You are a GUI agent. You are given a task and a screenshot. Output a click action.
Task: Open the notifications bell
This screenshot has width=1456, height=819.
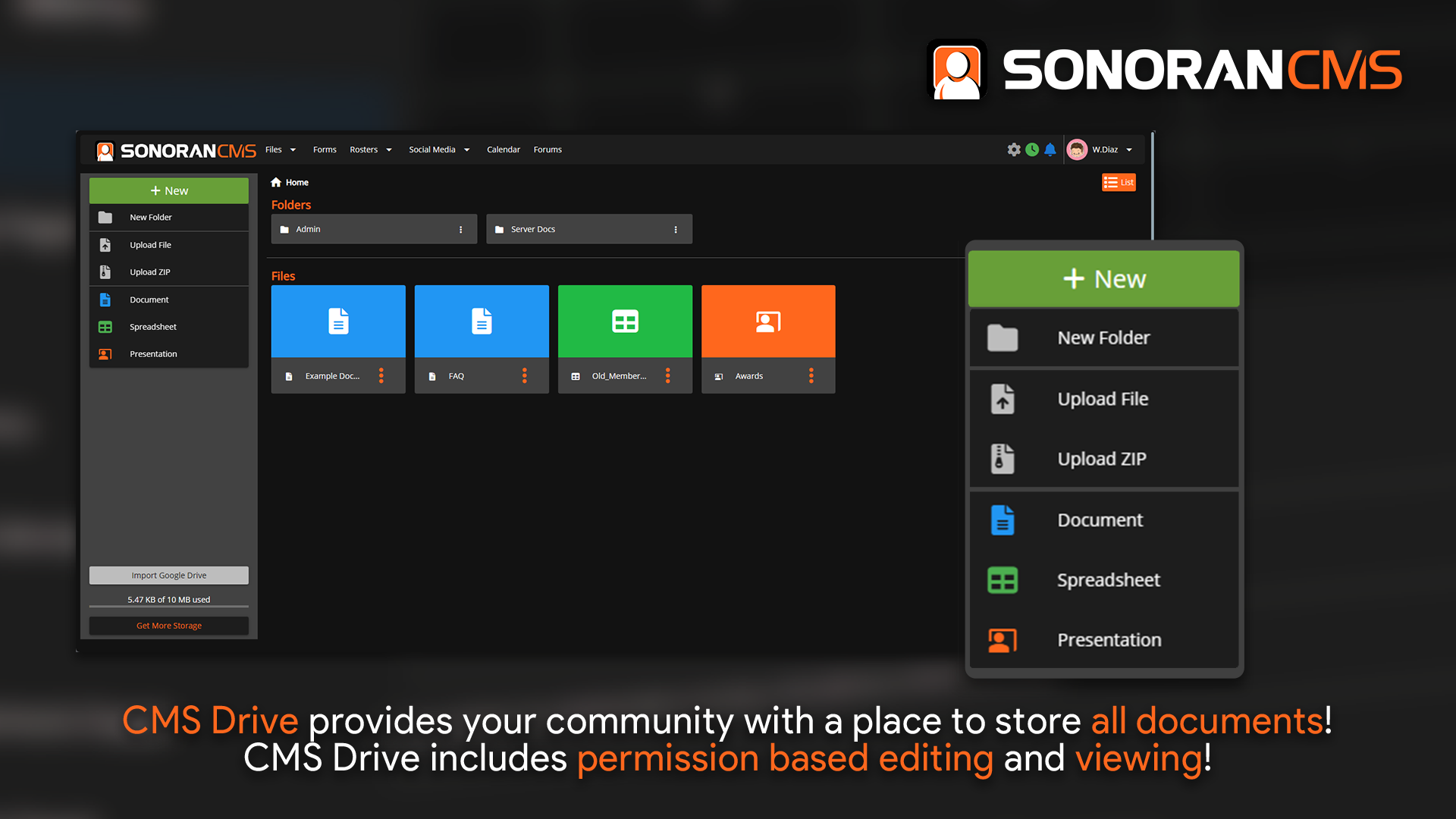(x=1050, y=149)
